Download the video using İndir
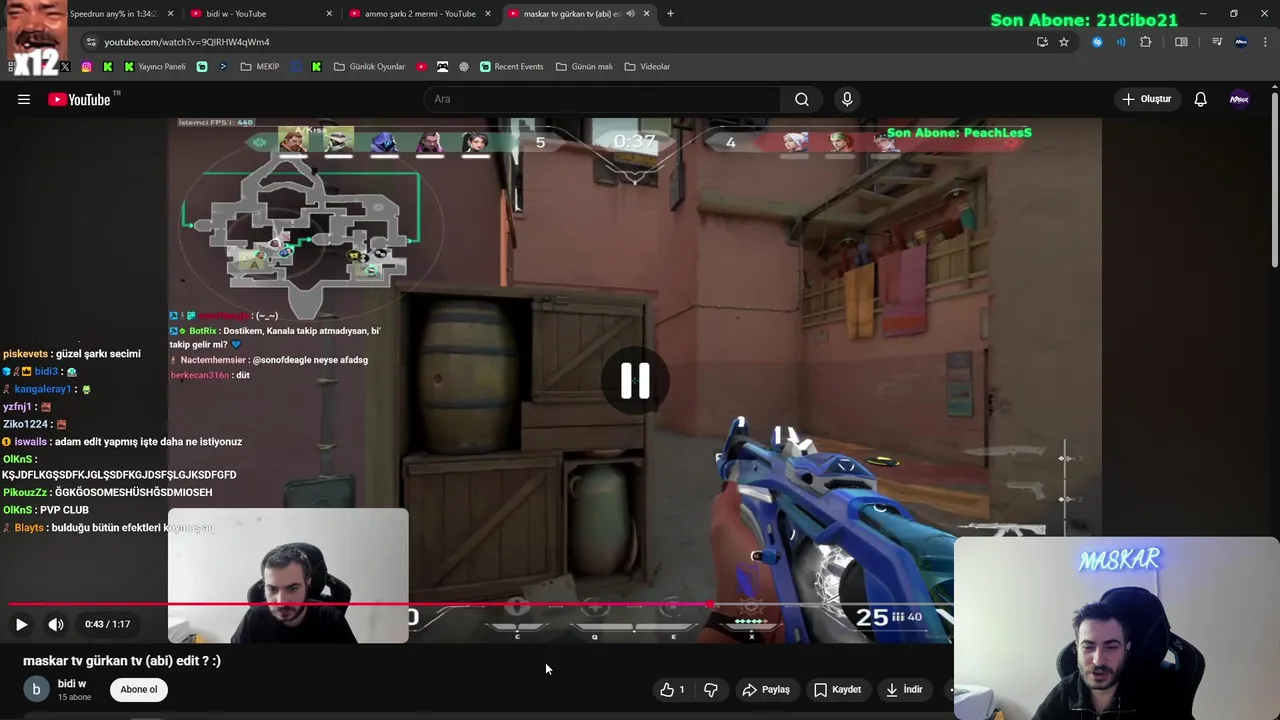The height and width of the screenshot is (720, 1280). pos(904,689)
